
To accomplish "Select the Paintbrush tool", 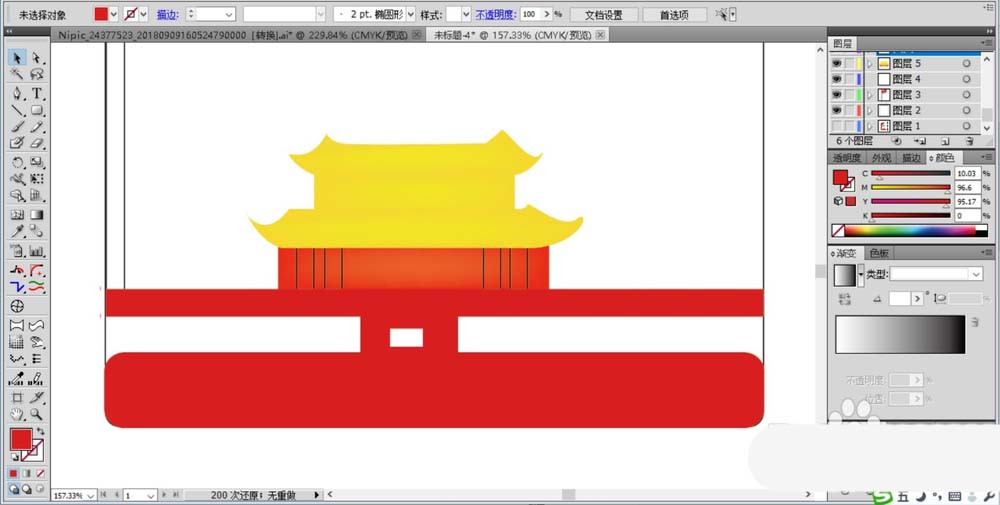I will click(x=17, y=127).
